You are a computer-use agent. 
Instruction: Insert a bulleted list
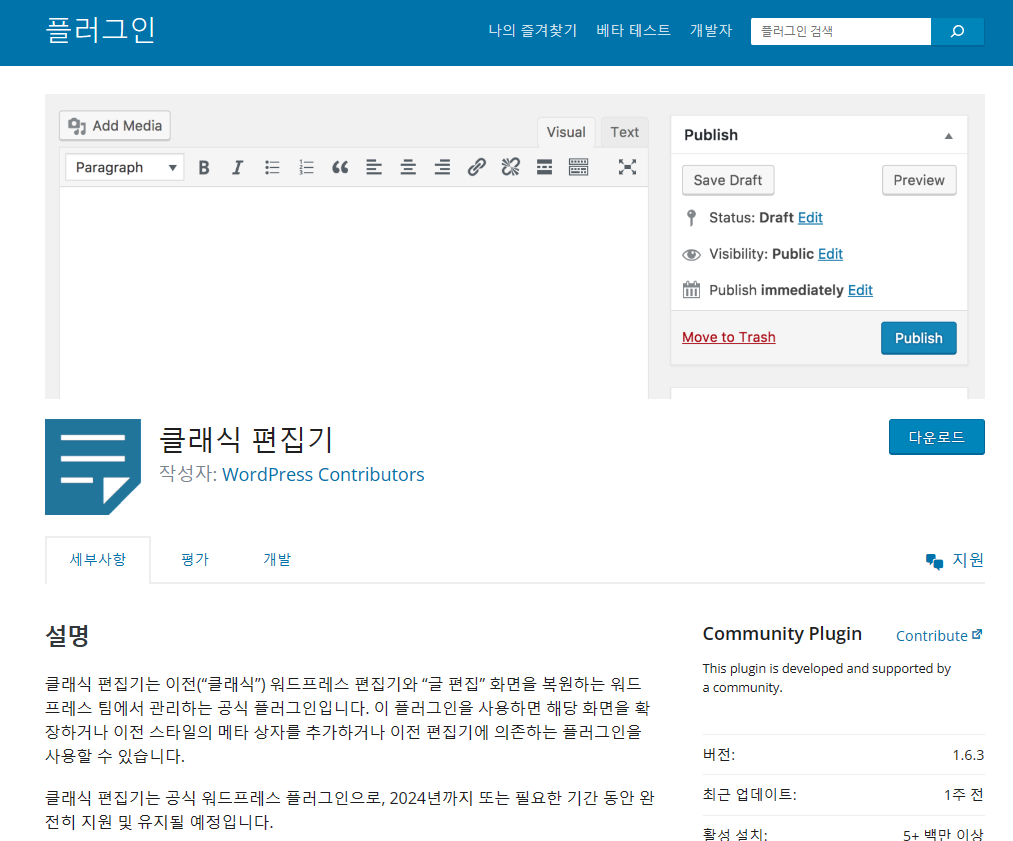point(272,168)
